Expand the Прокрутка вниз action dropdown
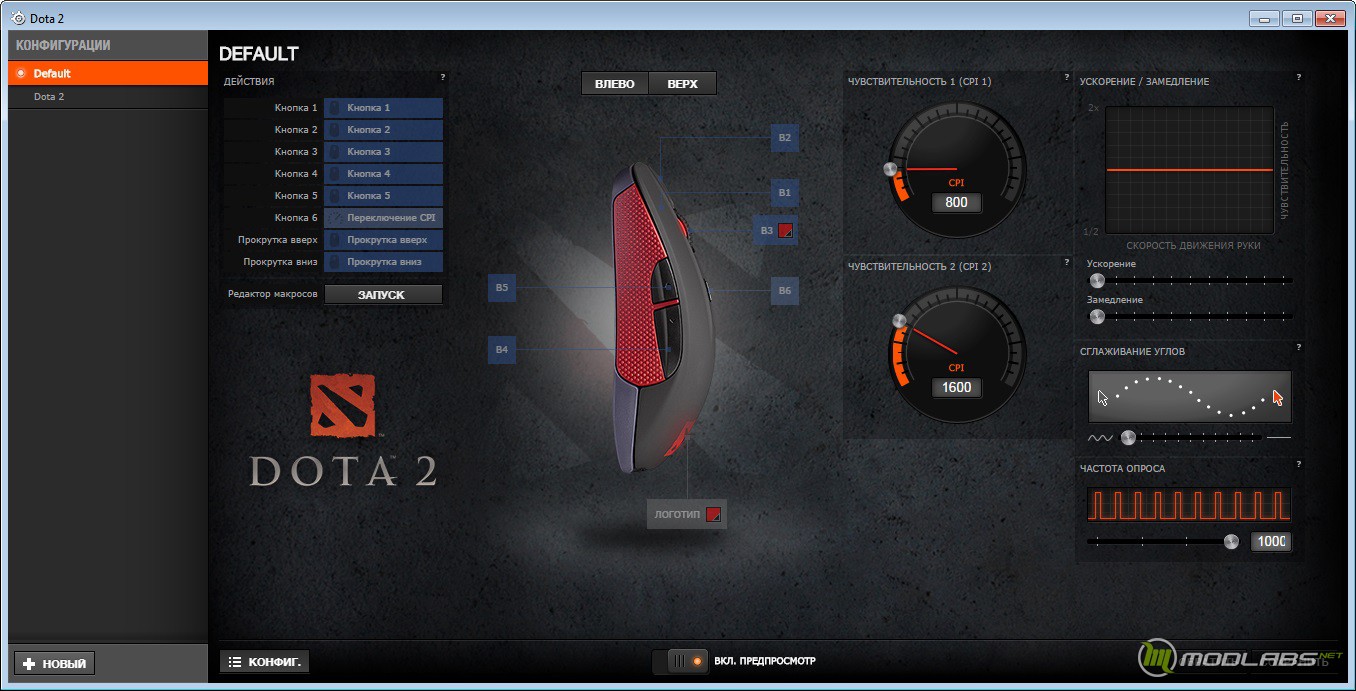Screen dimensions: 1356x691 (x=383, y=262)
